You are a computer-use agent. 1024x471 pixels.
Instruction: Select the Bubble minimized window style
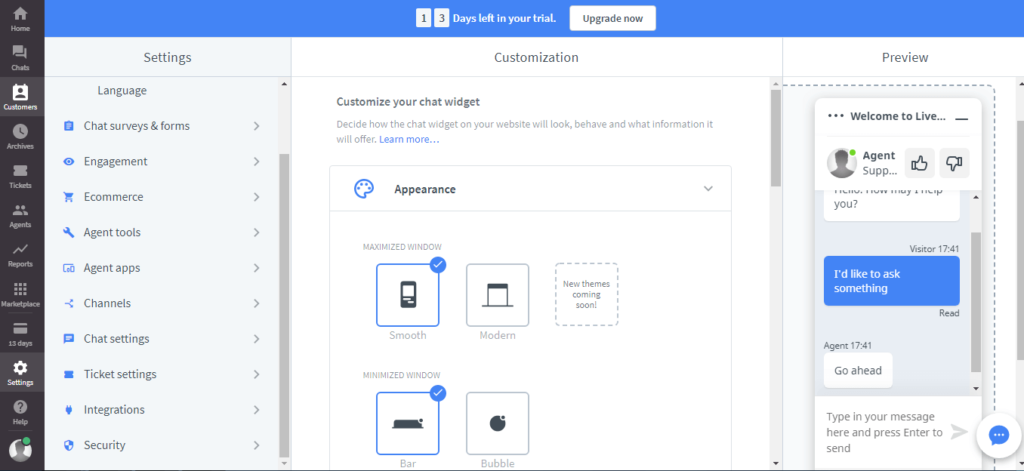[x=498, y=423]
